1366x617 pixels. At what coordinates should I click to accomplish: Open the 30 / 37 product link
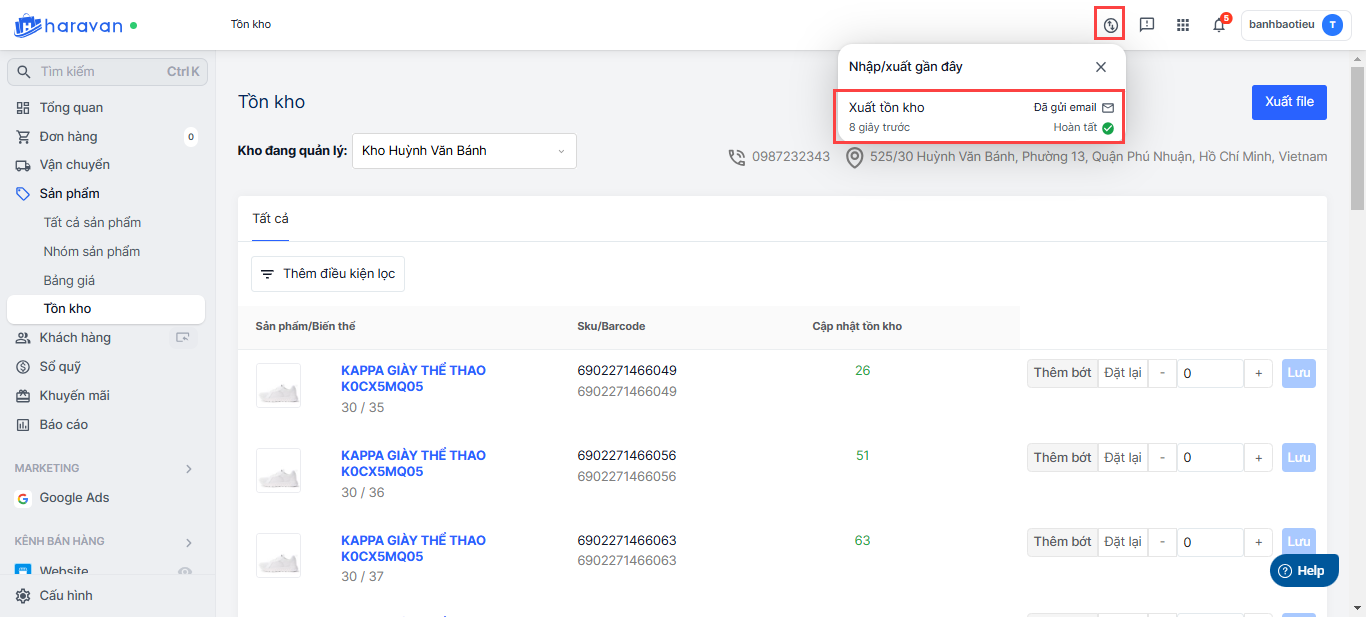point(413,548)
